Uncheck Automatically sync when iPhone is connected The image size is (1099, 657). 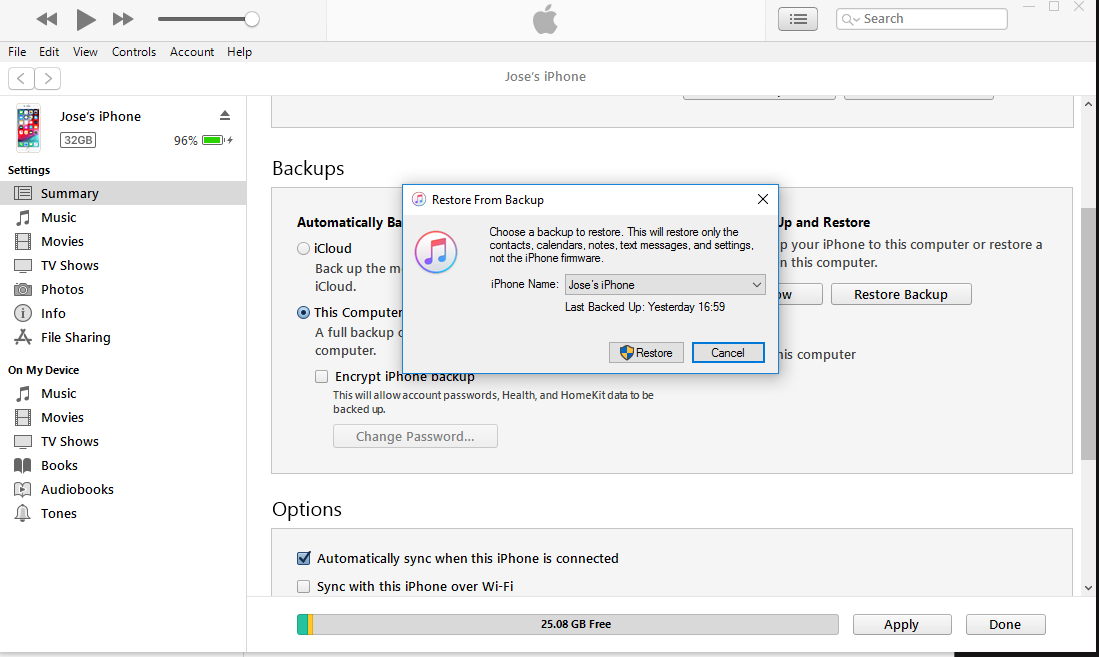[x=304, y=559]
